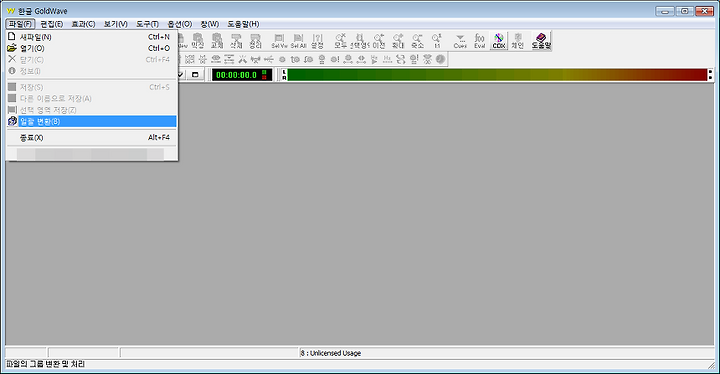The height and width of the screenshot is (374, 720).
Task: Choose 새파일(N) from the File menu
Action: coord(91,37)
